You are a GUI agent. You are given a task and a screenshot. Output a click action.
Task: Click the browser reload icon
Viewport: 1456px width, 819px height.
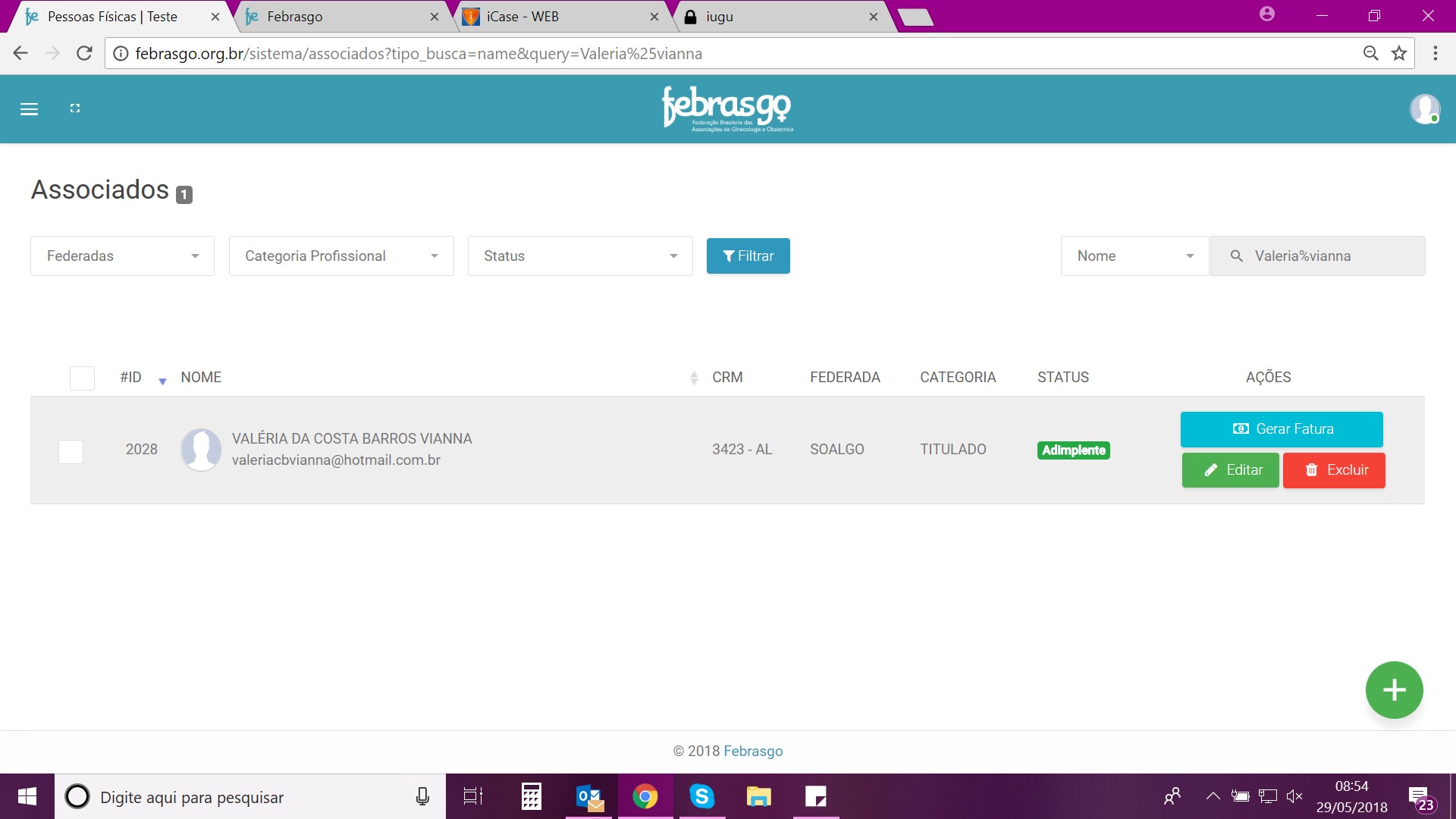pyautogui.click(x=84, y=53)
